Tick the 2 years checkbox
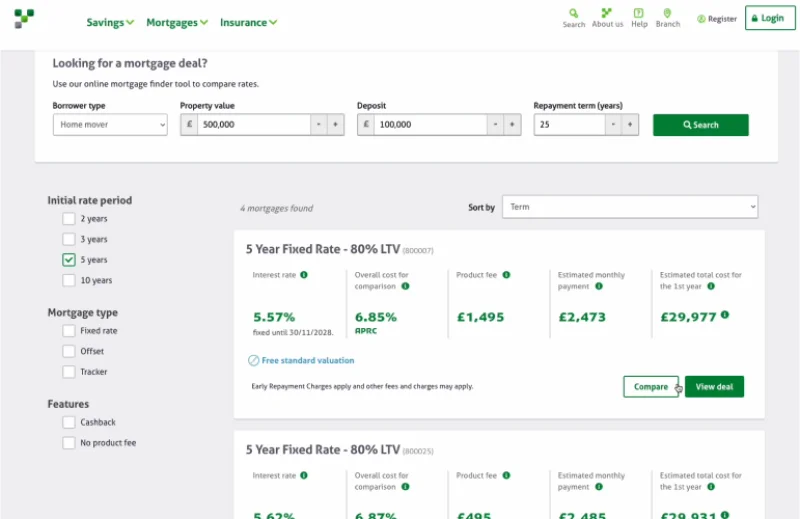This screenshot has width=800, height=519. pos(69,218)
